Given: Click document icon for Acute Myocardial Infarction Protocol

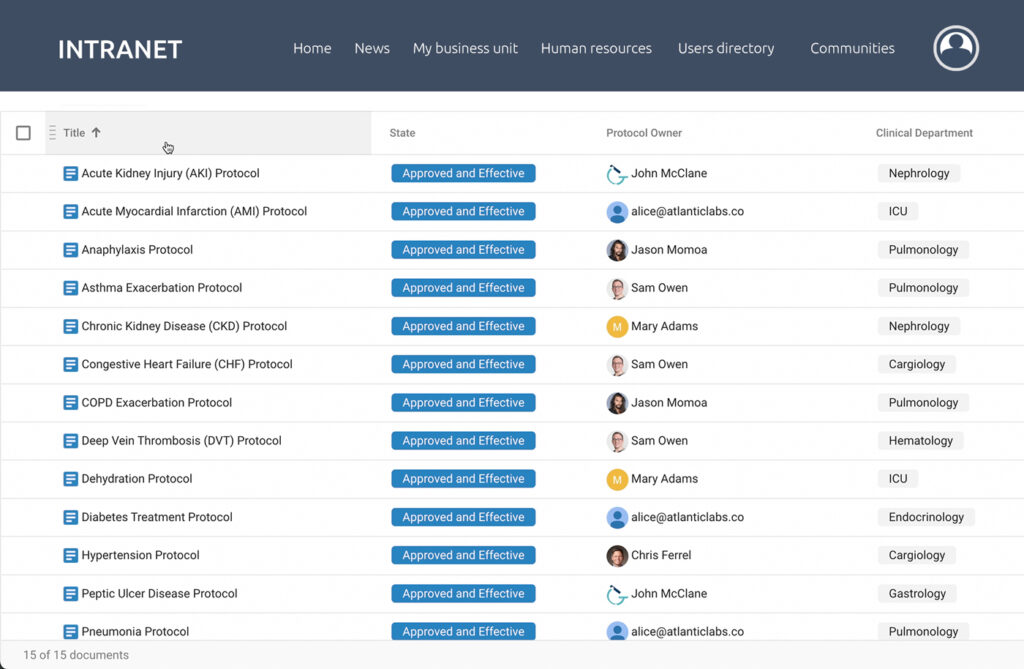Looking at the screenshot, I should [x=71, y=212].
